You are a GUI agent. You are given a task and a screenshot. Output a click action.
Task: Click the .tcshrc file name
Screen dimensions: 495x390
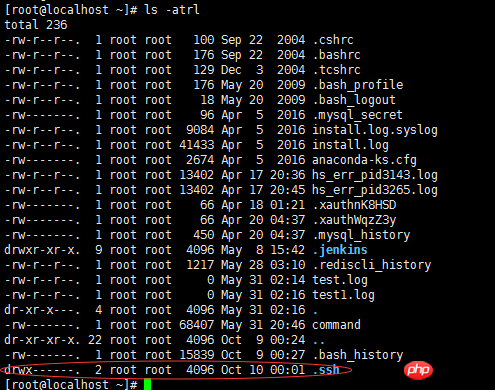point(337,70)
